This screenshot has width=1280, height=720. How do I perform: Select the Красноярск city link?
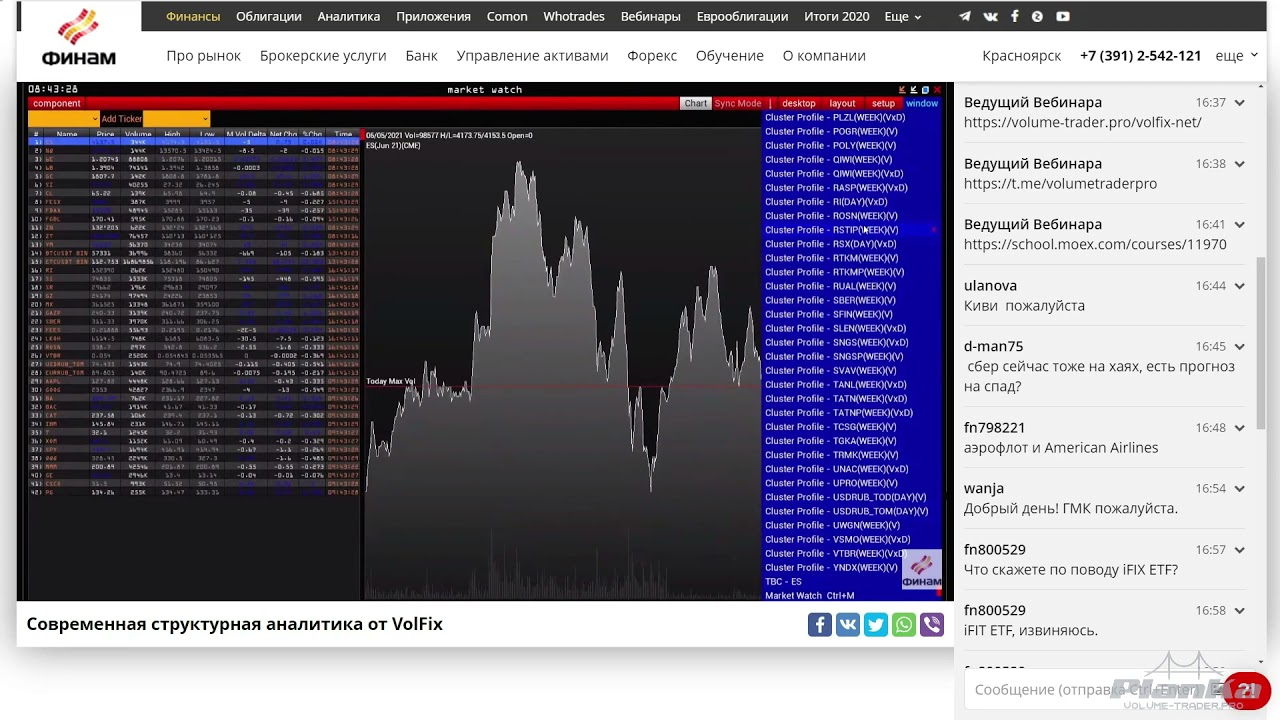coord(1022,55)
